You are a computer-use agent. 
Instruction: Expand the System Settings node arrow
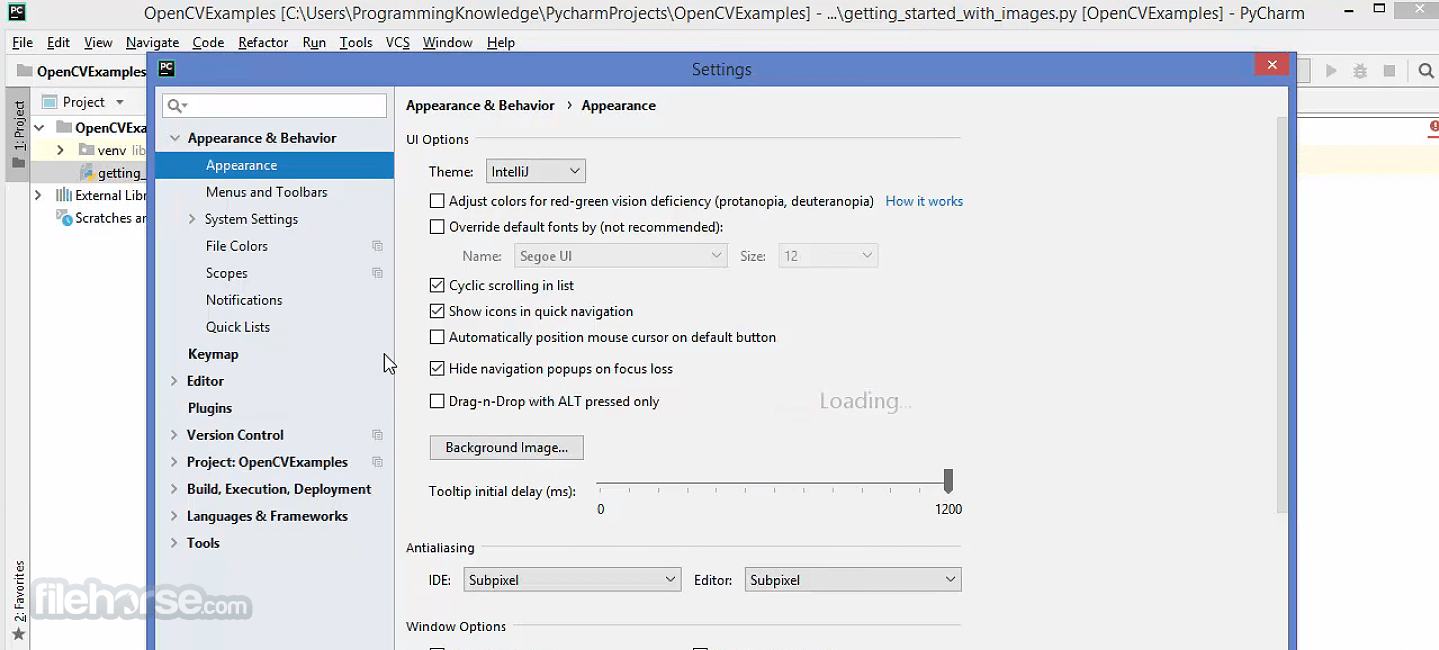coord(193,219)
